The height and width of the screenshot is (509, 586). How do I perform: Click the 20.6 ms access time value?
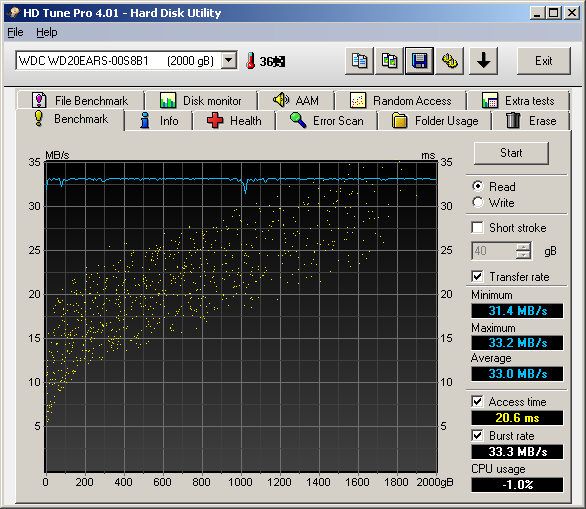(517, 418)
